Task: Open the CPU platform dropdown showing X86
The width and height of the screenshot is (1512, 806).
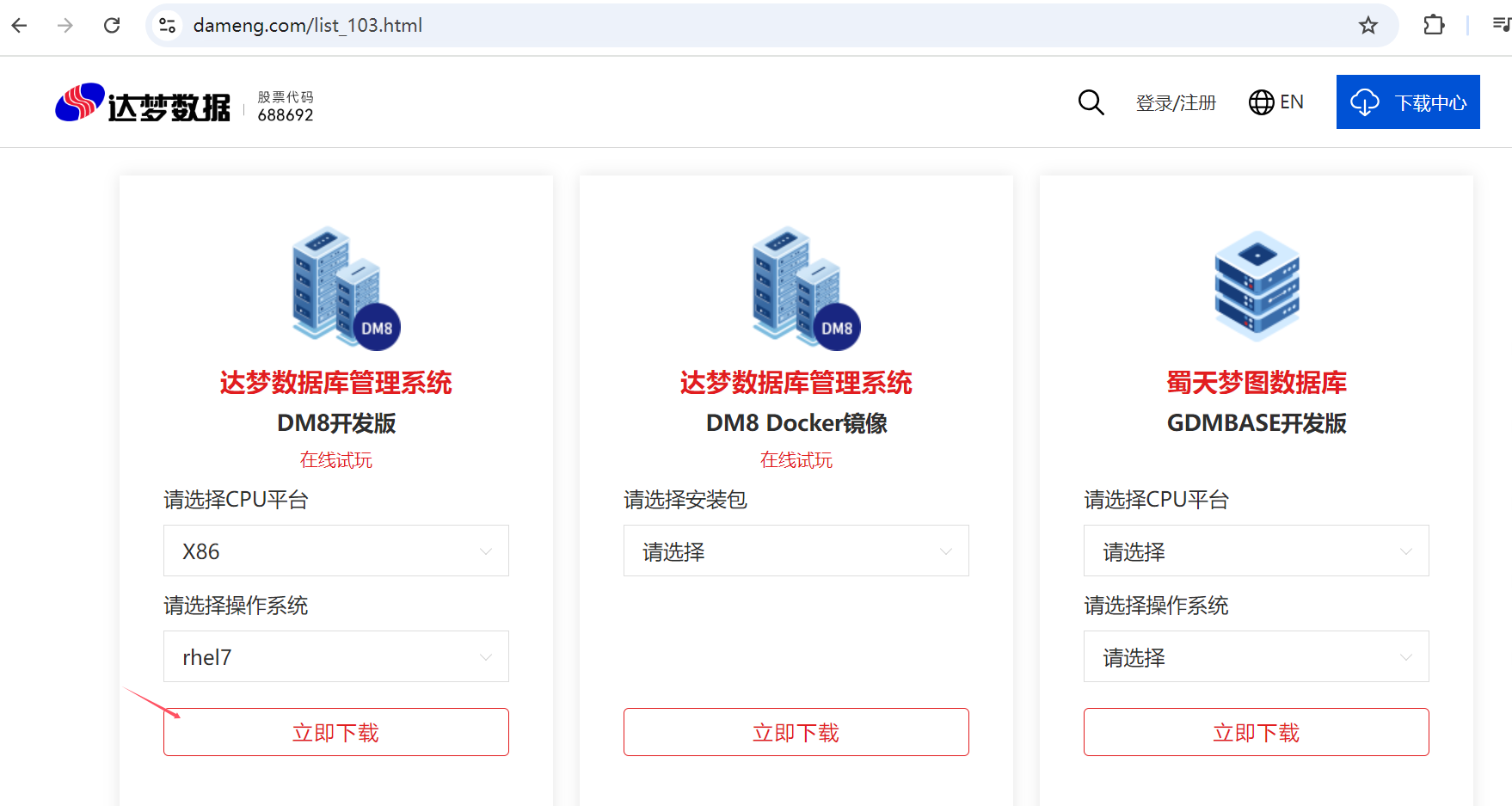Action: pyautogui.click(x=336, y=551)
